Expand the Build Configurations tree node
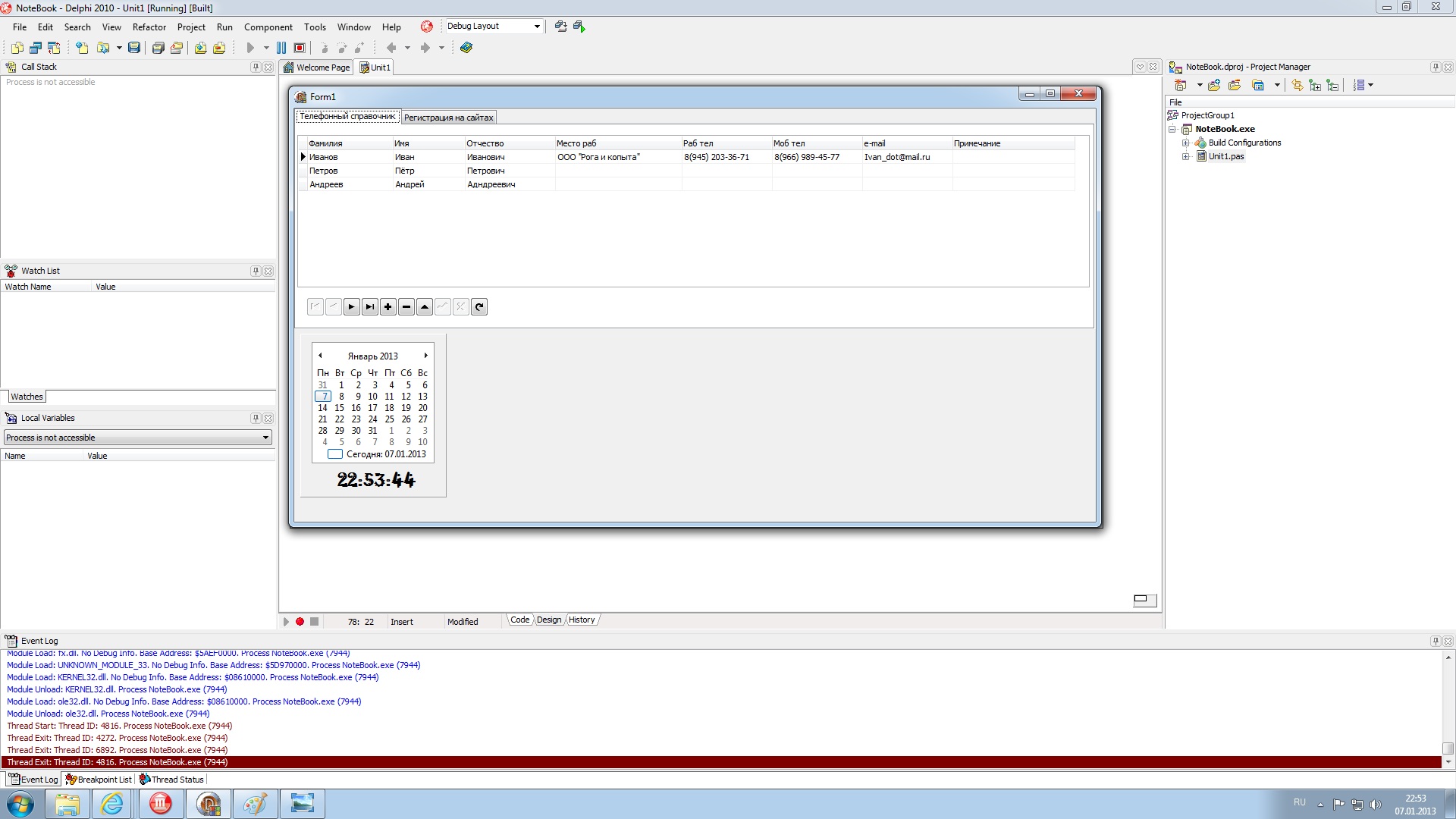 (1185, 143)
